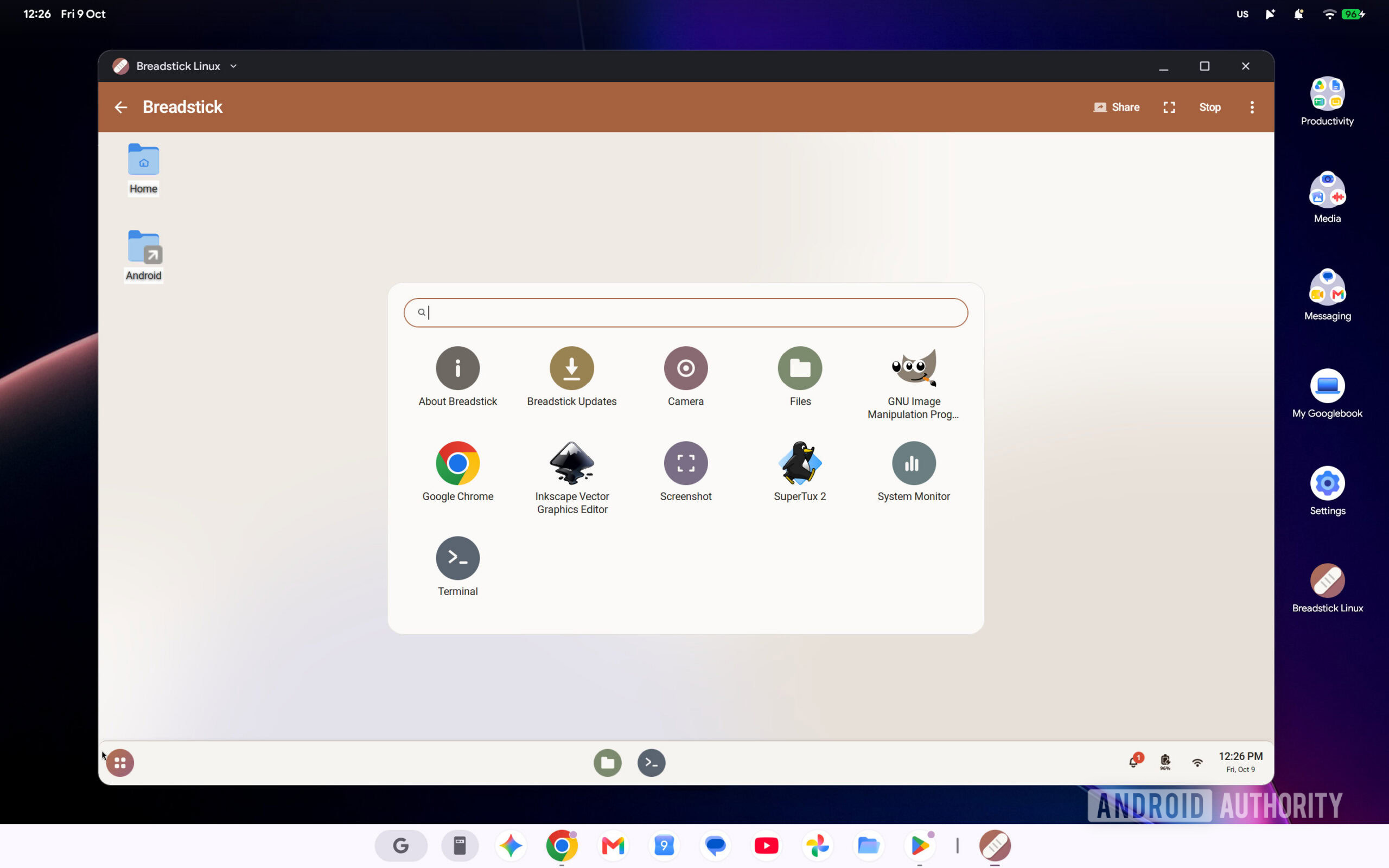Open Google Chrome in Breadstick launcher
The width and height of the screenshot is (1389, 868).
point(457,471)
